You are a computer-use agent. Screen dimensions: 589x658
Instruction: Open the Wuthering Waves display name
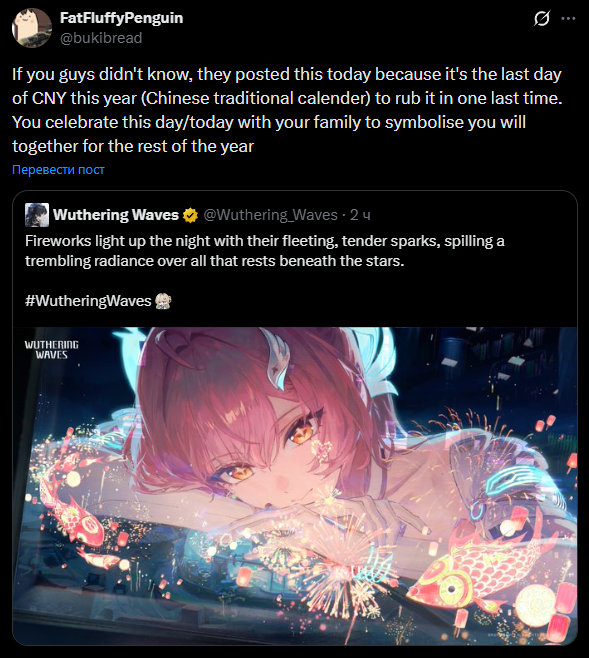point(116,215)
